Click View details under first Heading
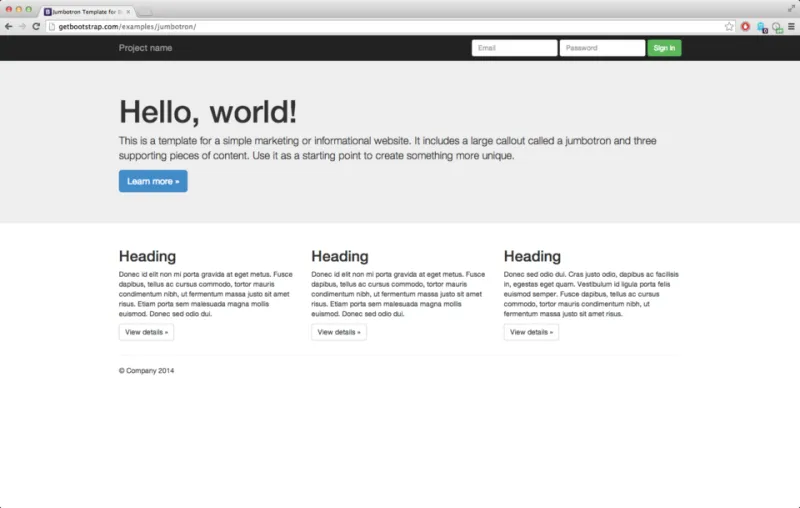 [x=146, y=332]
